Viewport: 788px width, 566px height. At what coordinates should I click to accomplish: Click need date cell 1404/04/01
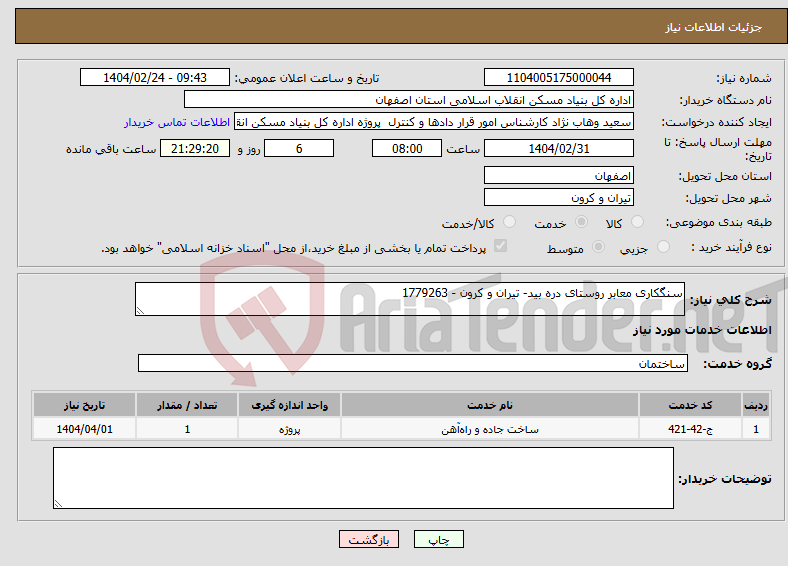(x=84, y=429)
